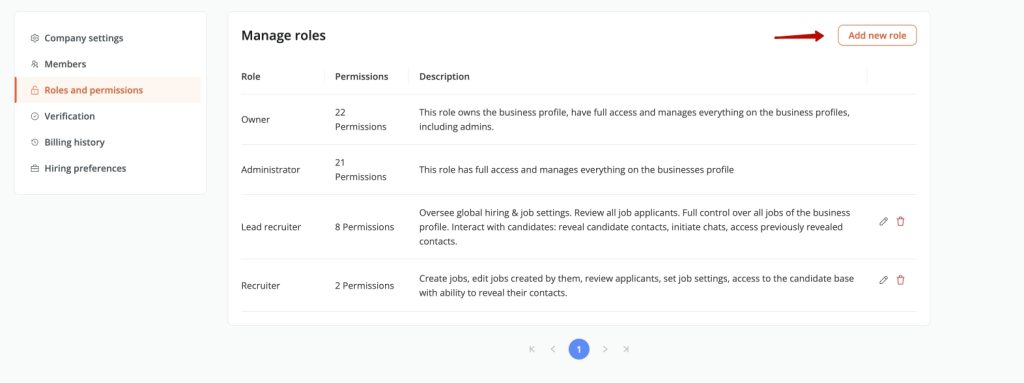
Task: Click the Roles and permissions lock icon
Action: tap(35, 90)
